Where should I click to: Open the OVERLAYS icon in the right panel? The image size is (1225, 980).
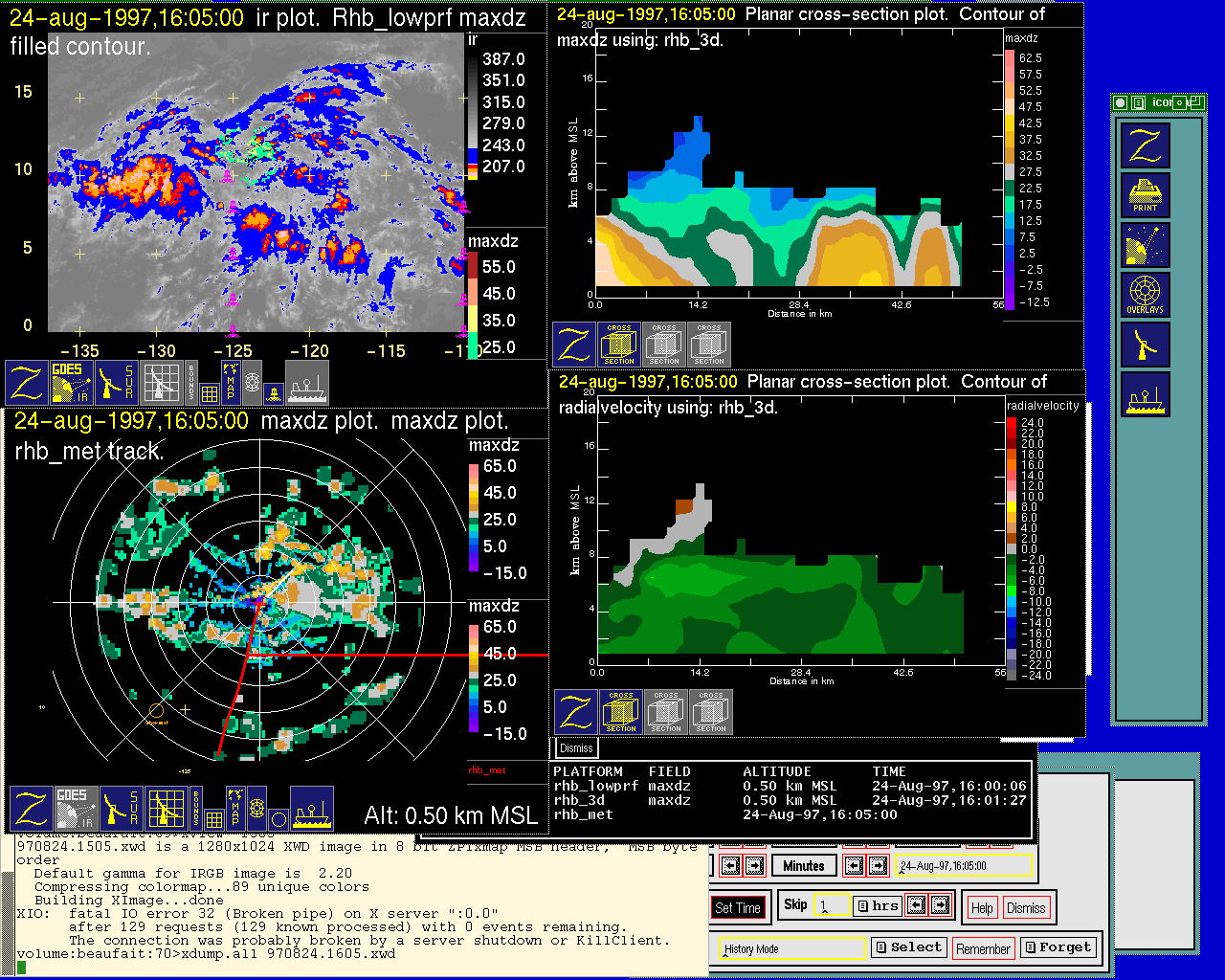[1146, 295]
